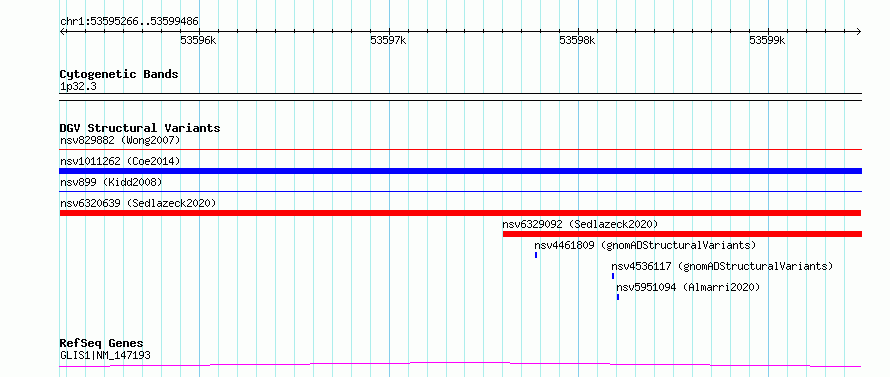Image resolution: width=890 pixels, height=377 pixels.
Task: Select the Cytogenetic Bands track title
Action: (119, 74)
